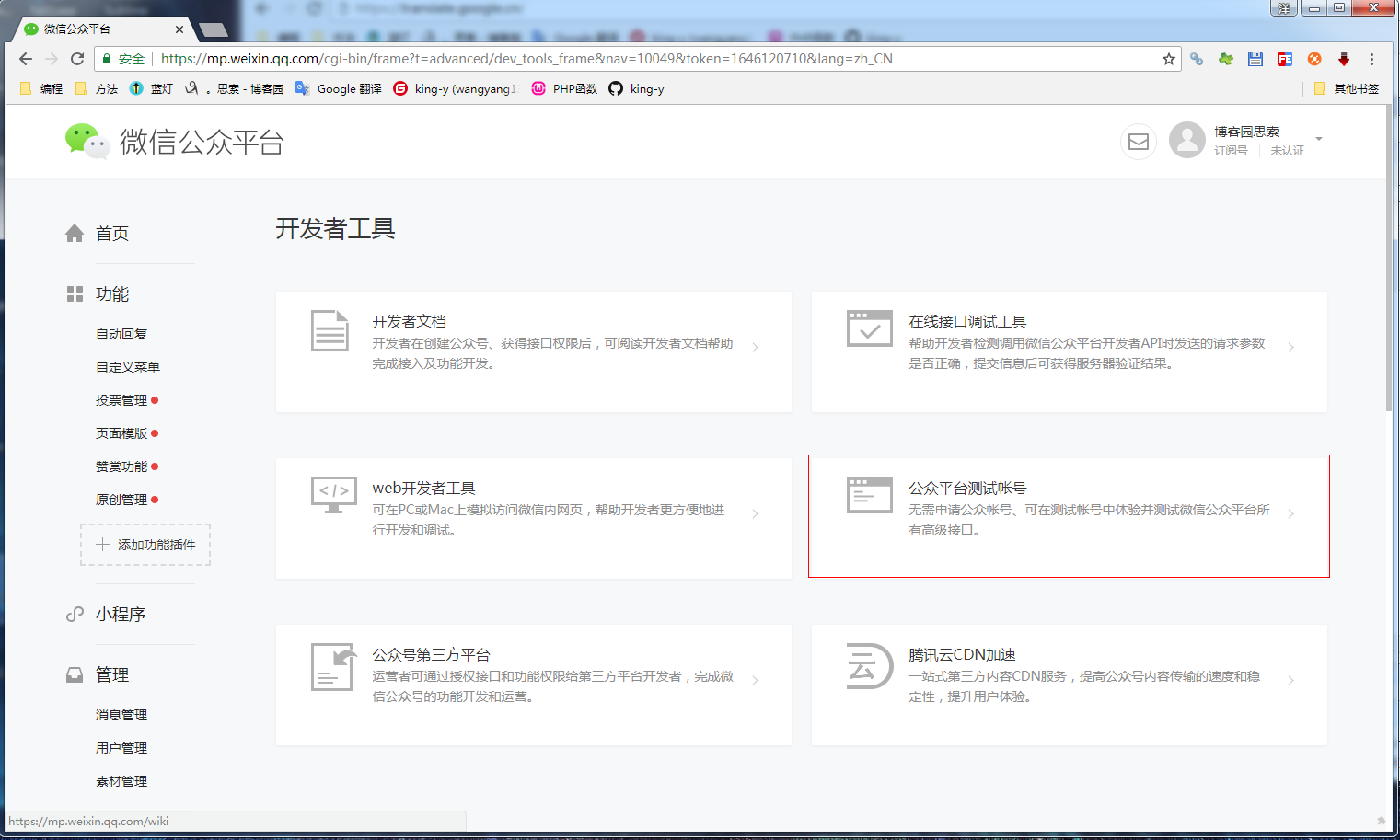Click the page vertical scrollbar thumb
The height and width of the screenshot is (840, 1400).
coord(1389,259)
